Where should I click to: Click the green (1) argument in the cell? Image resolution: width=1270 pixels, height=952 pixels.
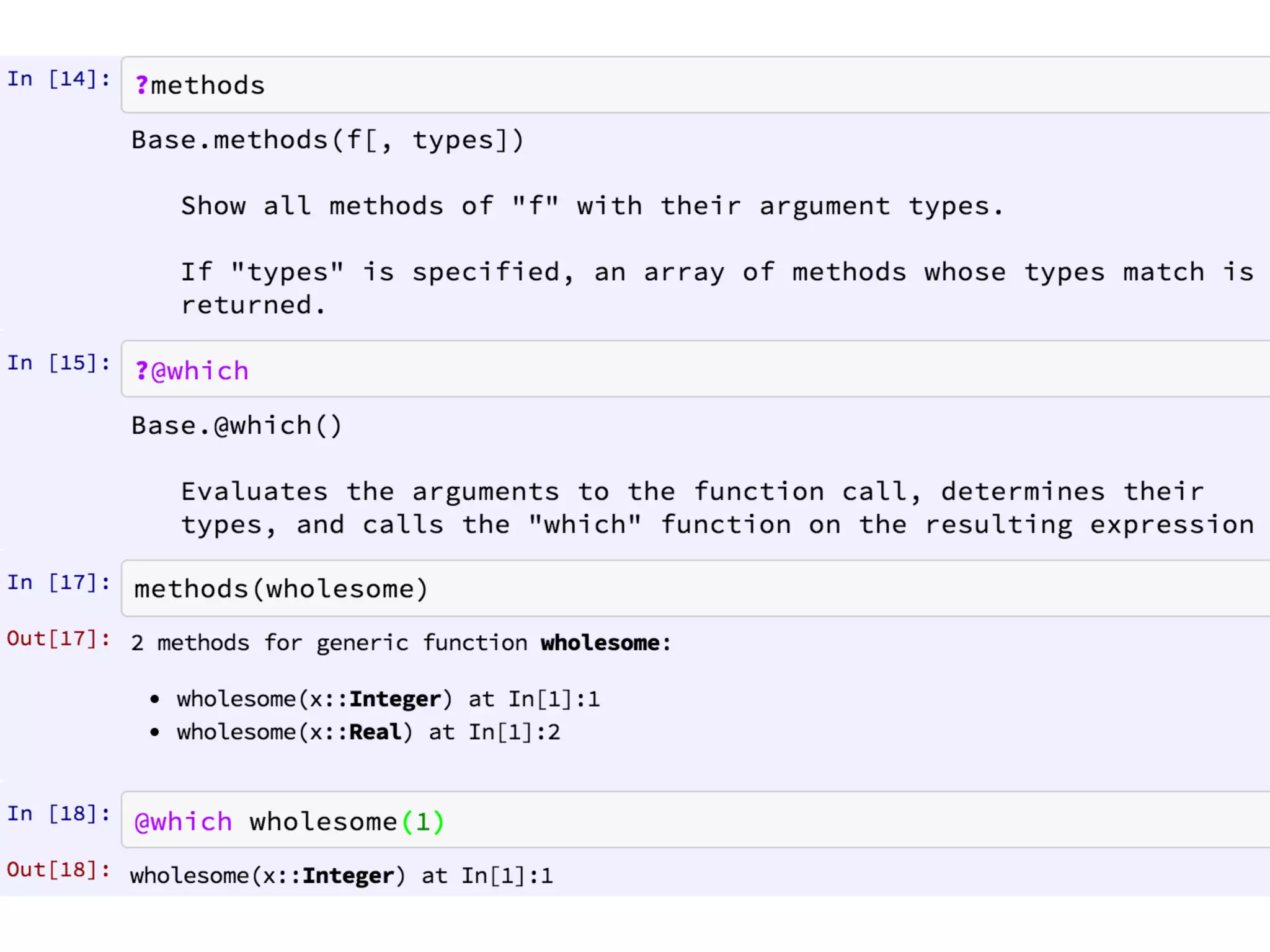pos(423,822)
